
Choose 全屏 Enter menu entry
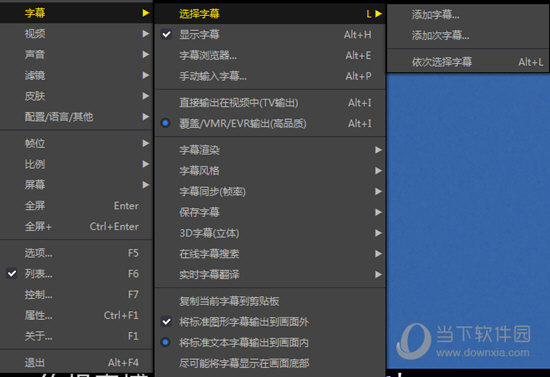[x=76, y=206]
